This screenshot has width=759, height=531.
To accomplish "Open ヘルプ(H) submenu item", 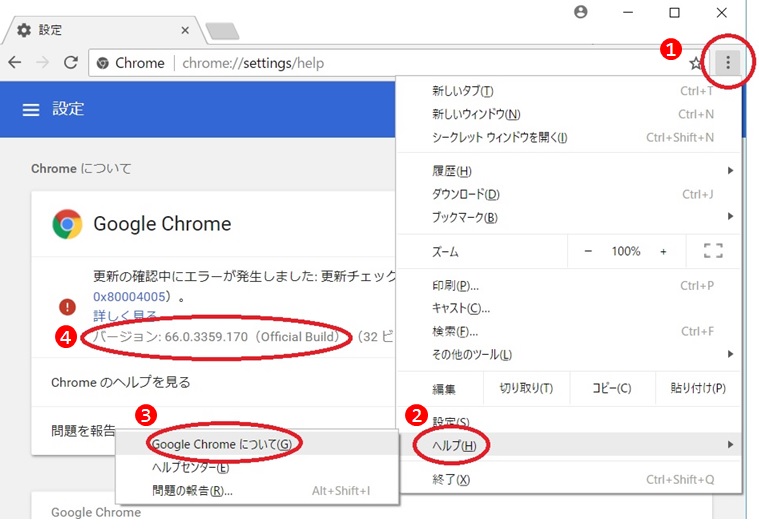I will 569,445.
